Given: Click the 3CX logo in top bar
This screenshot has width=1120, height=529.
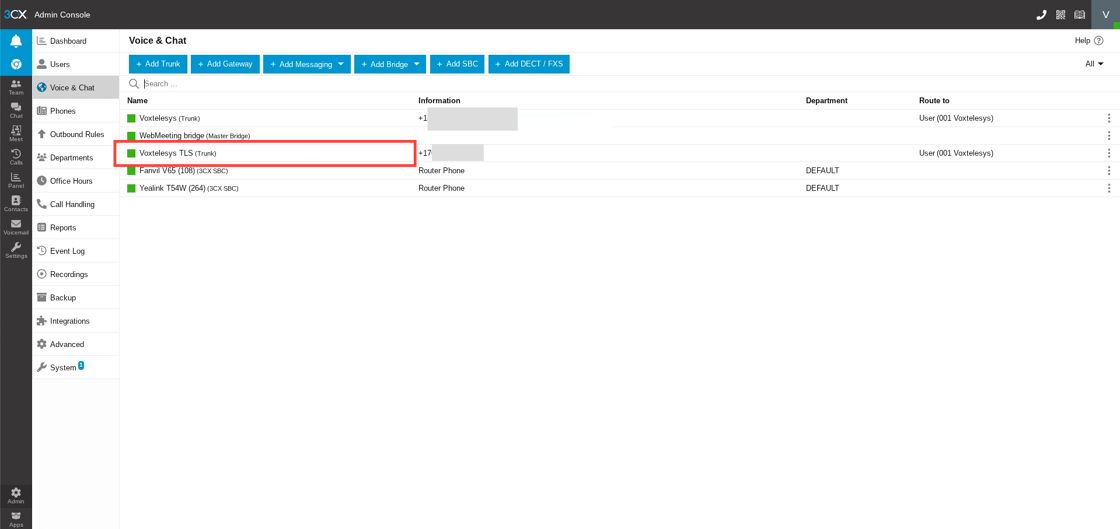Looking at the screenshot, I should tap(15, 14).
